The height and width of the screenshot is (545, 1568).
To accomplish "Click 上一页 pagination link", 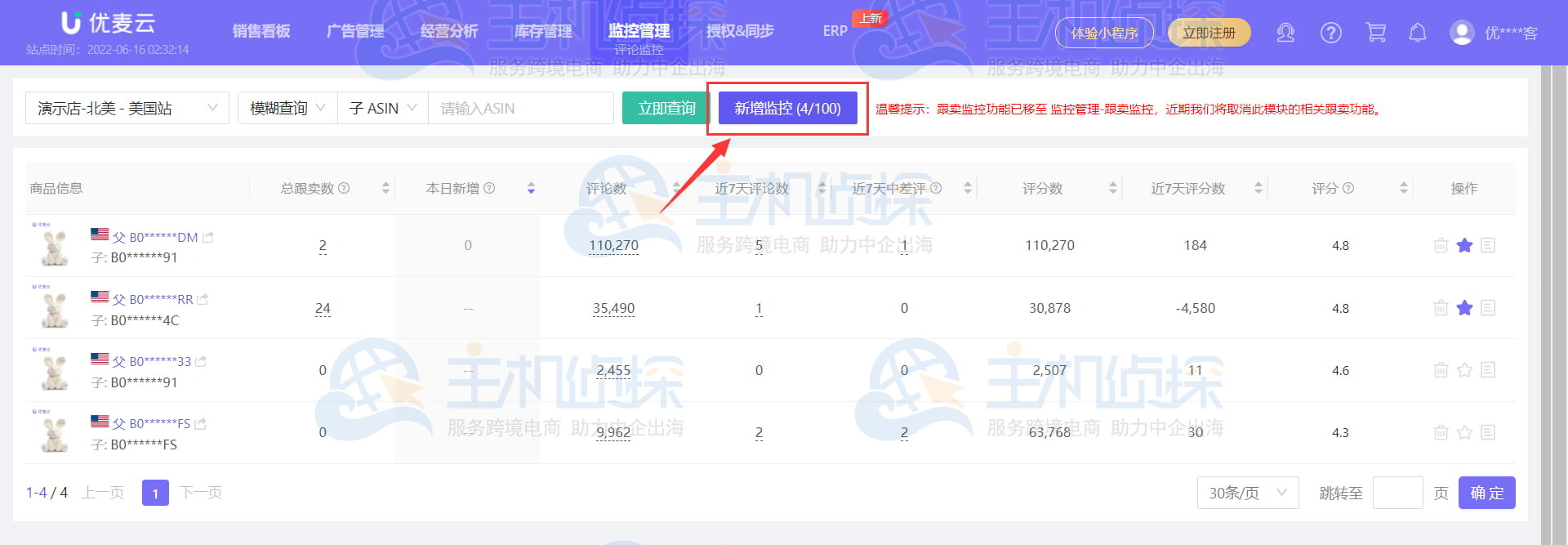I will (x=103, y=493).
